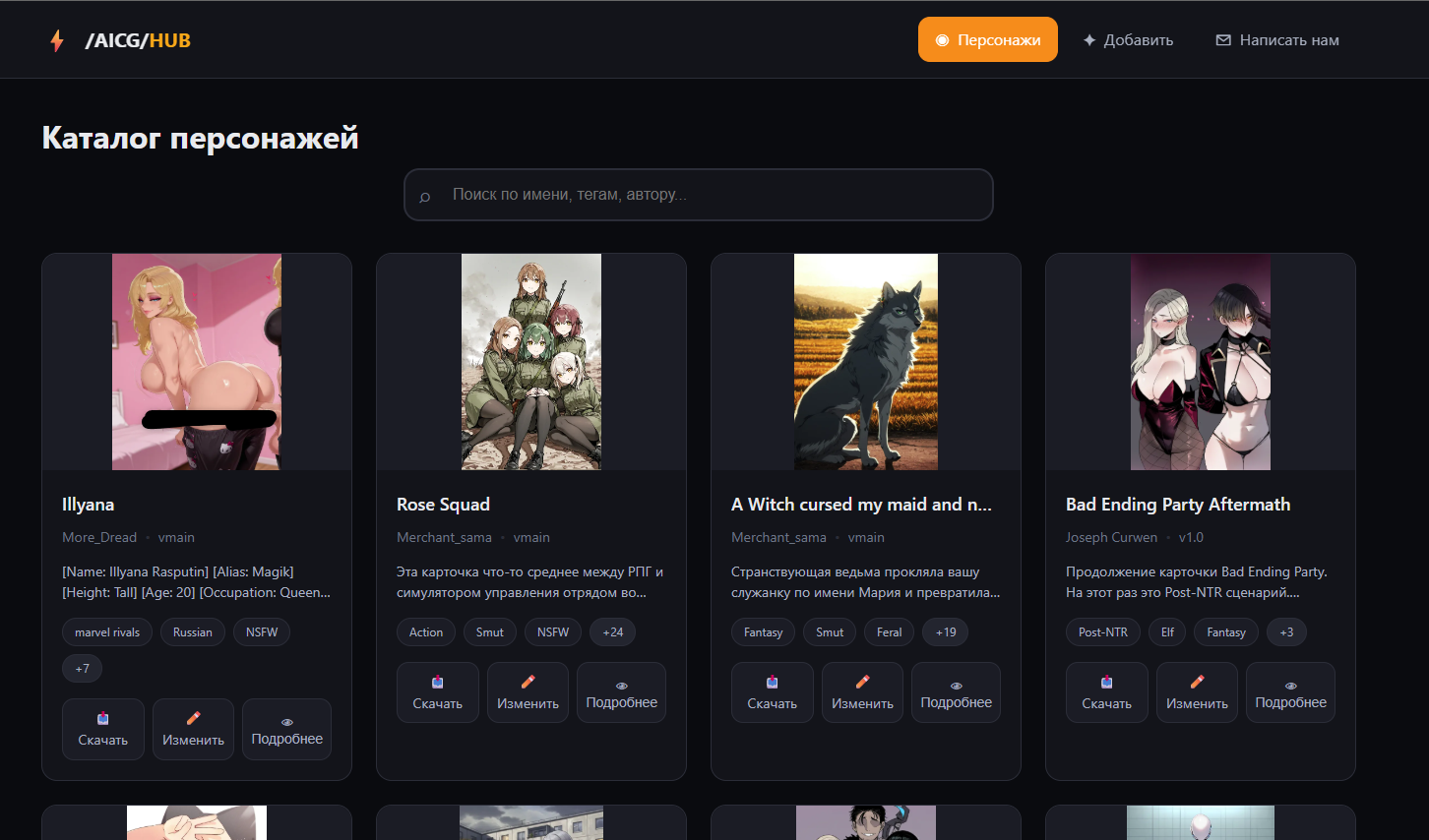The image size is (1429, 840).
Task: Click the /AICG/HUB site title
Action: click(138, 40)
